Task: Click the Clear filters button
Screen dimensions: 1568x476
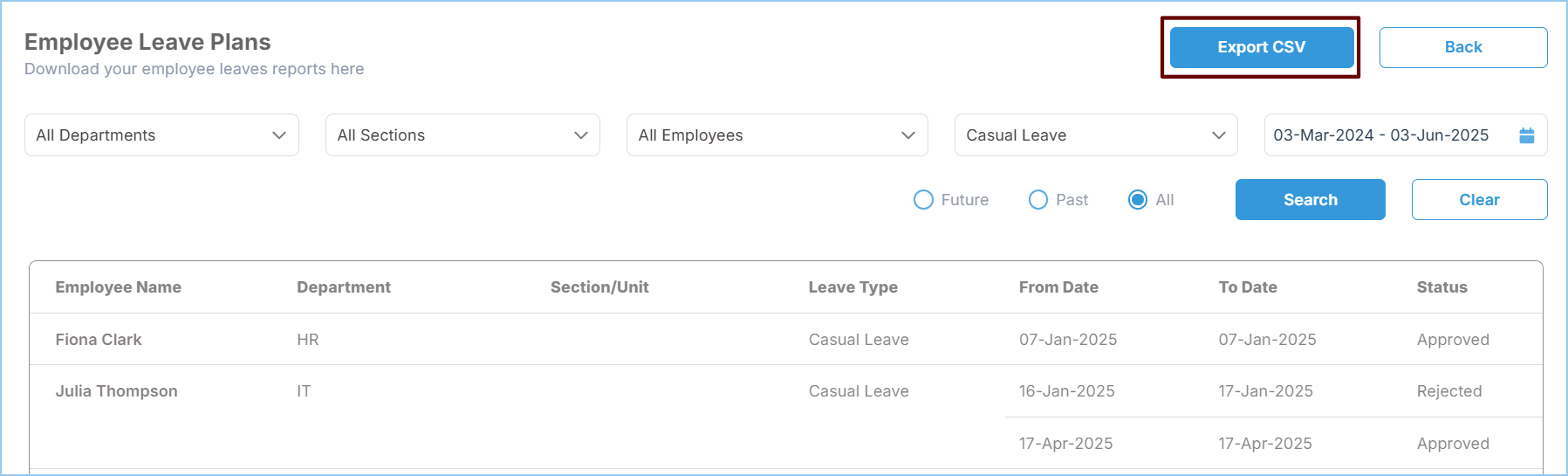Action: 1479,200
